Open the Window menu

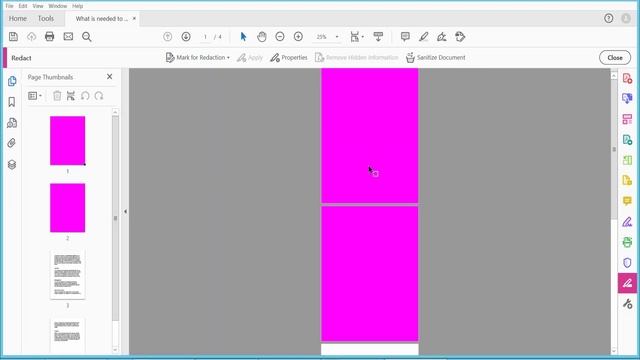point(58,6)
